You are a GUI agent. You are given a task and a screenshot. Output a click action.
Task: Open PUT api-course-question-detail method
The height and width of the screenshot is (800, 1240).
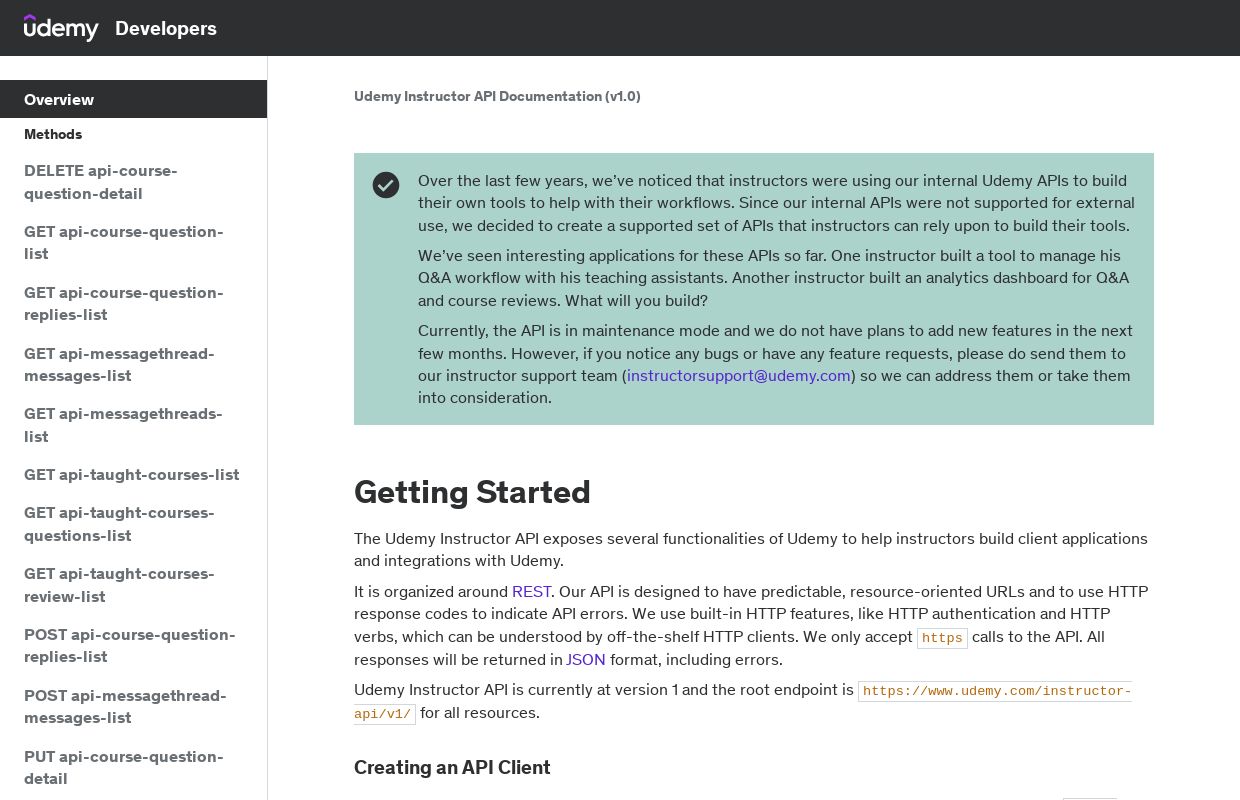tap(124, 768)
